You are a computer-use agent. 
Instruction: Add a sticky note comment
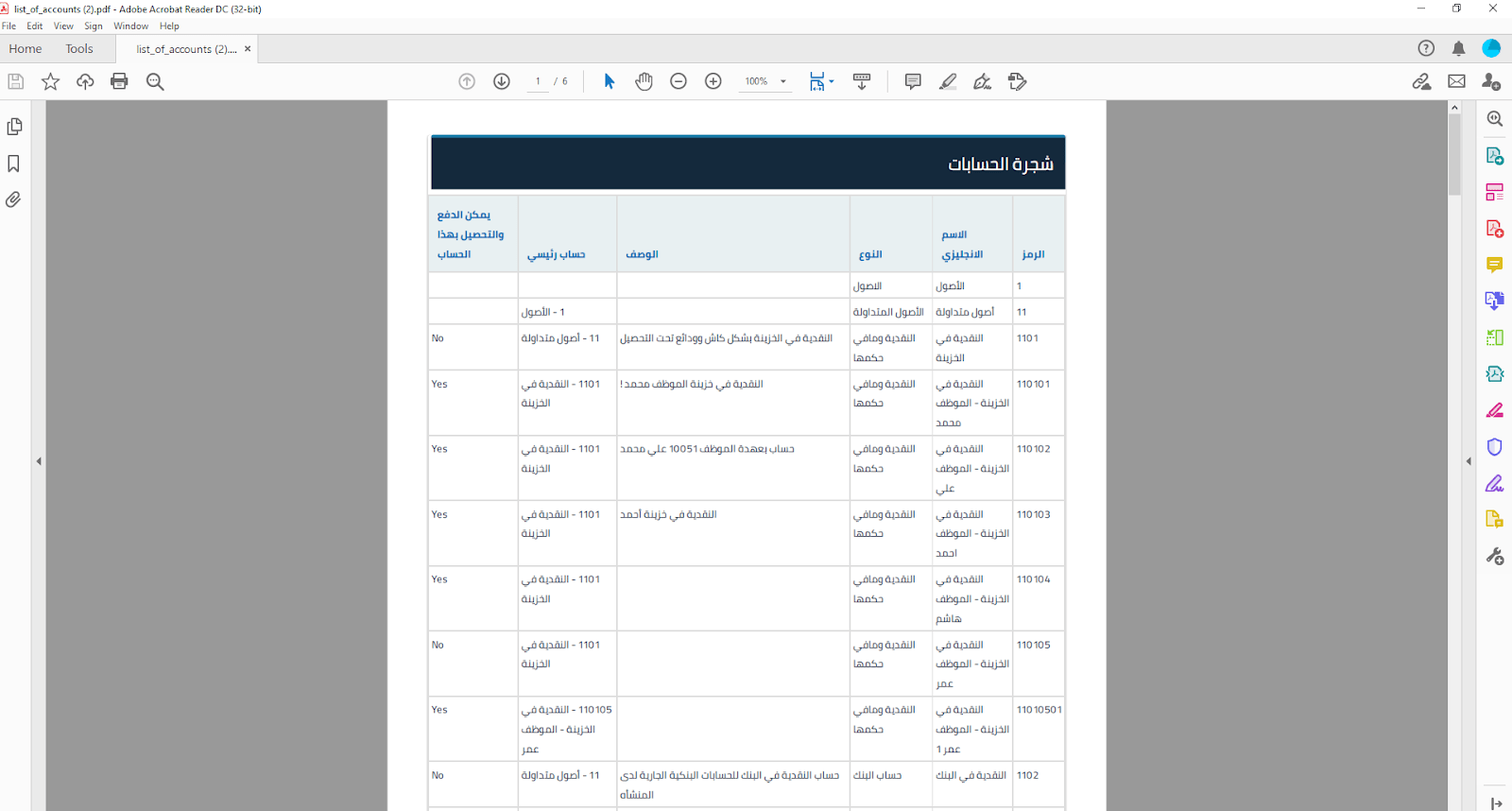coord(913,81)
